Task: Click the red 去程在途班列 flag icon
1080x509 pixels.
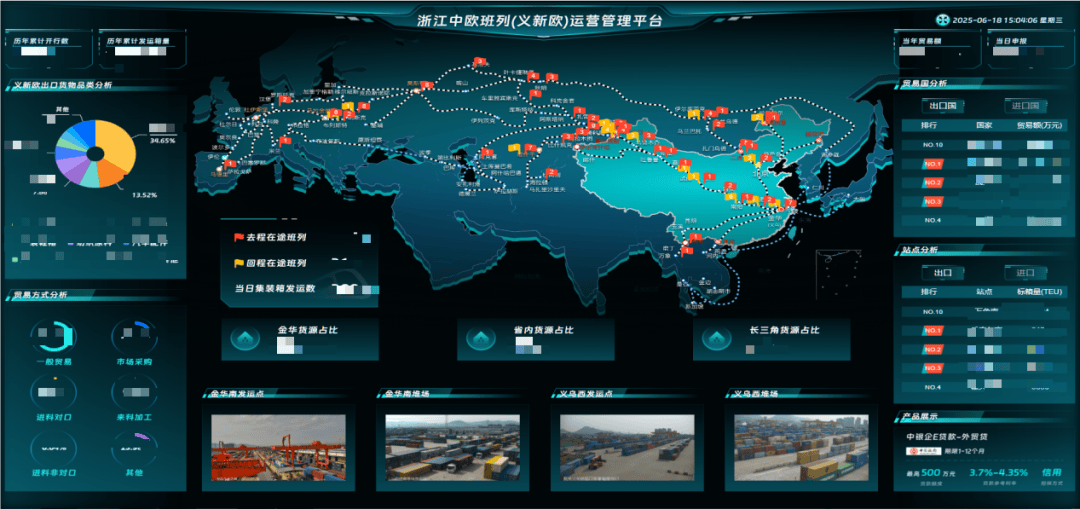Action: 238,238
